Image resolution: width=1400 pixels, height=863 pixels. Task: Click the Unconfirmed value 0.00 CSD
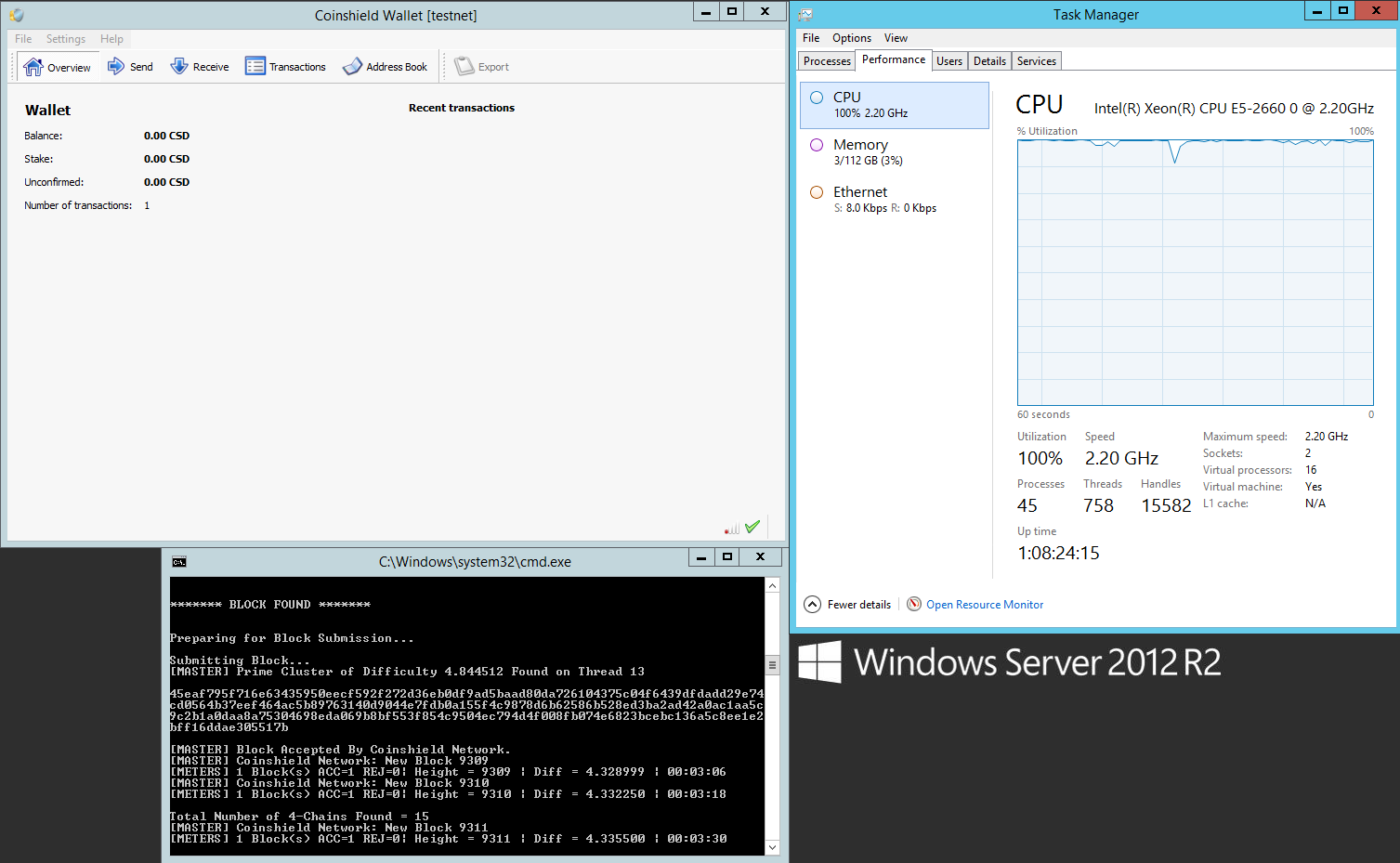tap(166, 182)
